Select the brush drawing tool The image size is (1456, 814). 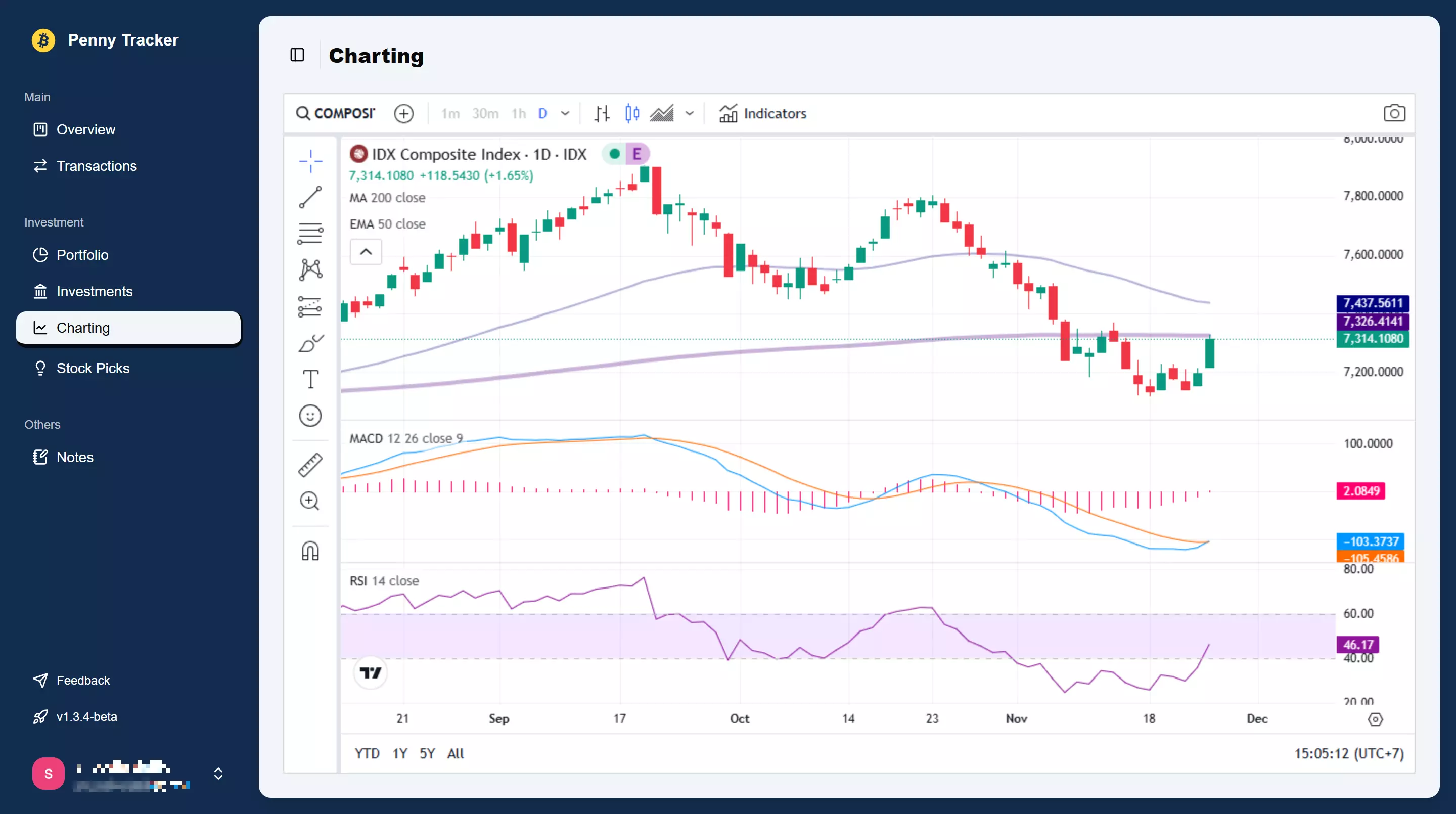(x=310, y=343)
